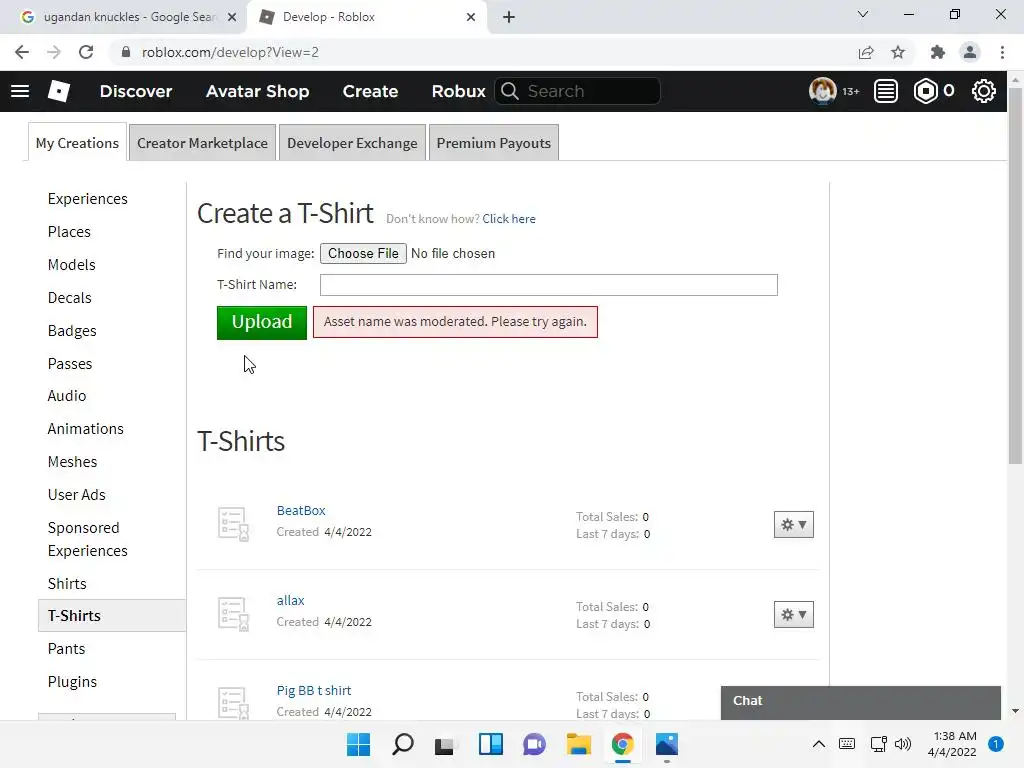Click the T-Shirt Name input field
The width and height of the screenshot is (1024, 768).
549,285
